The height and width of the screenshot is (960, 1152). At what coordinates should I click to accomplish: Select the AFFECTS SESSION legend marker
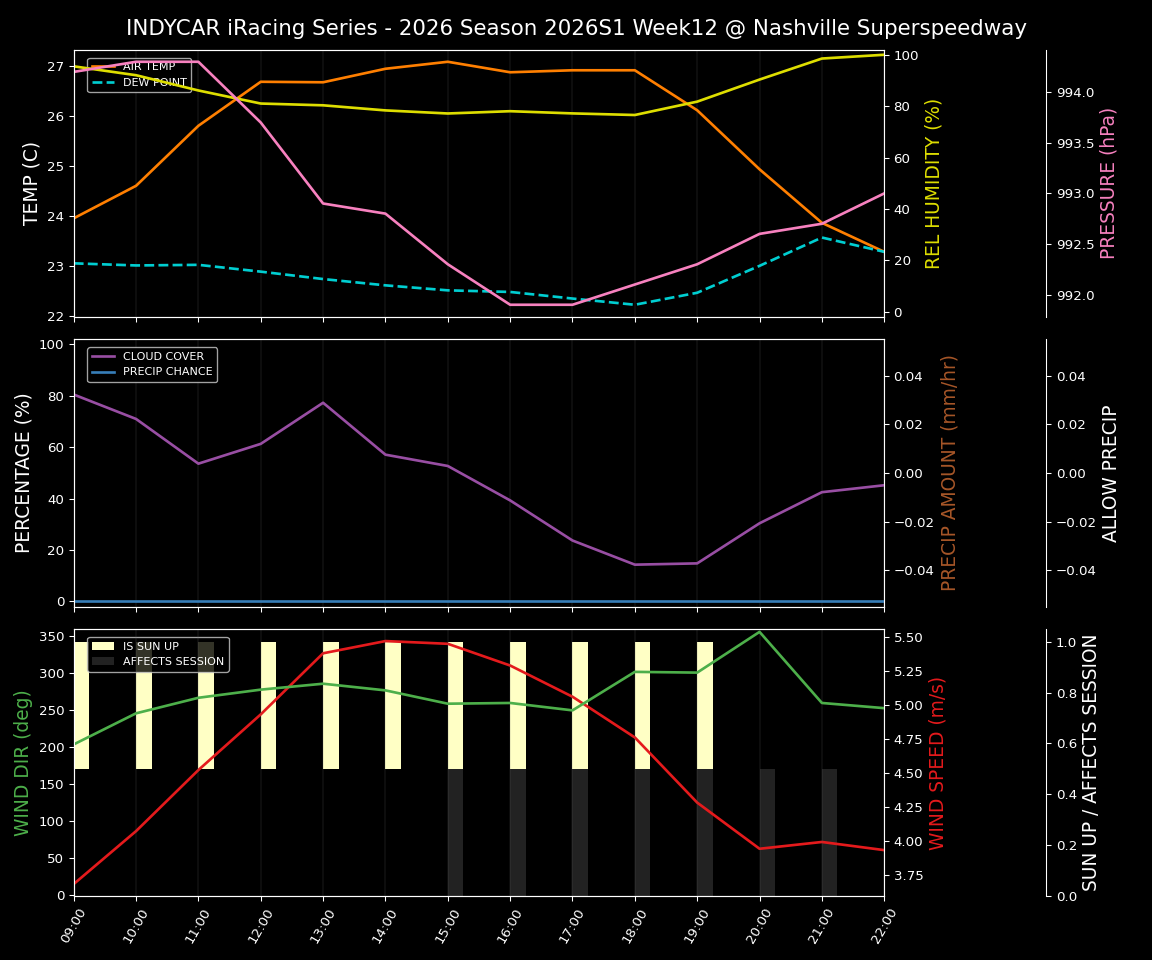tap(105, 661)
